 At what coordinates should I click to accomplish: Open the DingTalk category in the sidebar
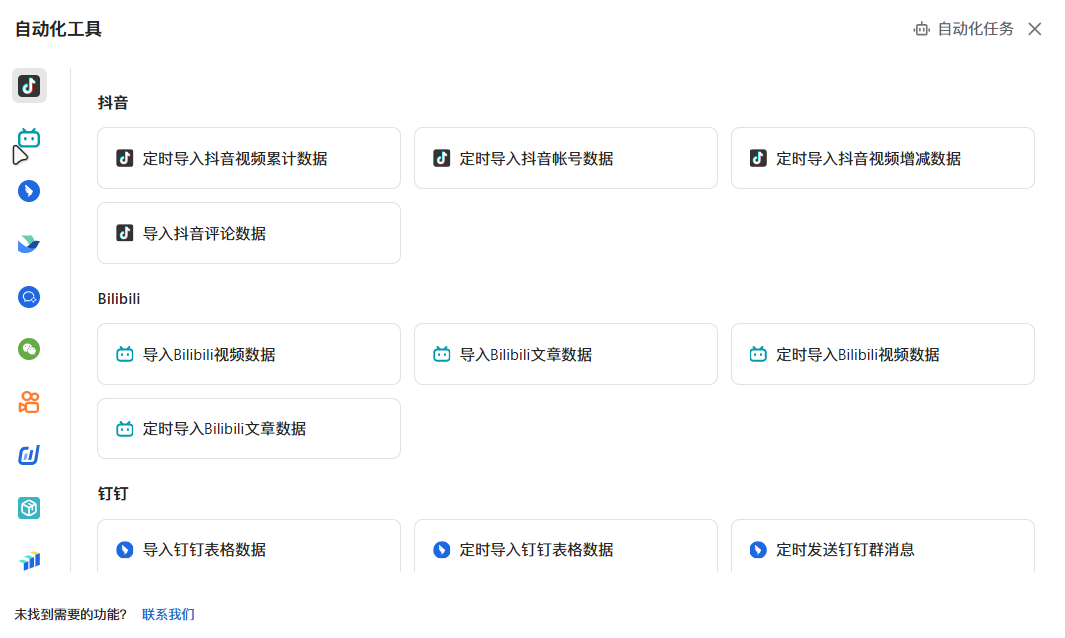tap(29, 191)
